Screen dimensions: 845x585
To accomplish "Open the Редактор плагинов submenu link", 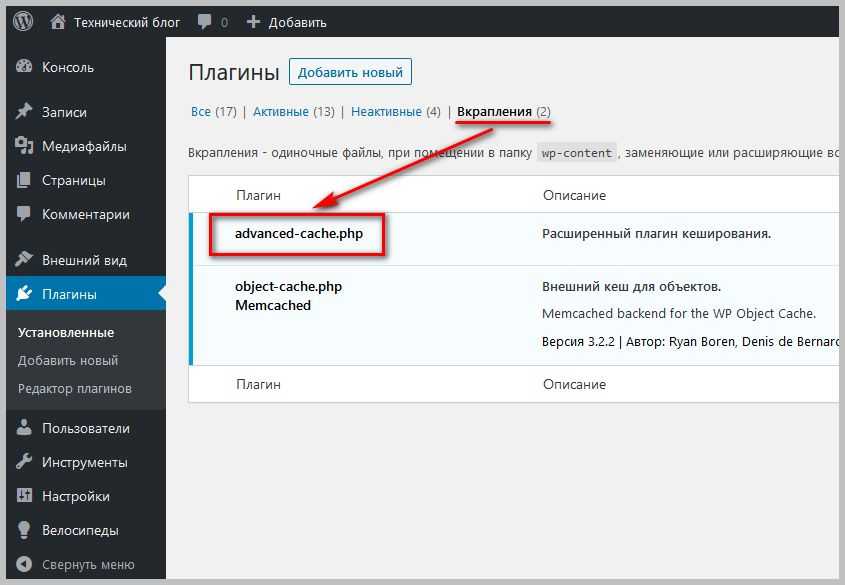I will [75, 389].
